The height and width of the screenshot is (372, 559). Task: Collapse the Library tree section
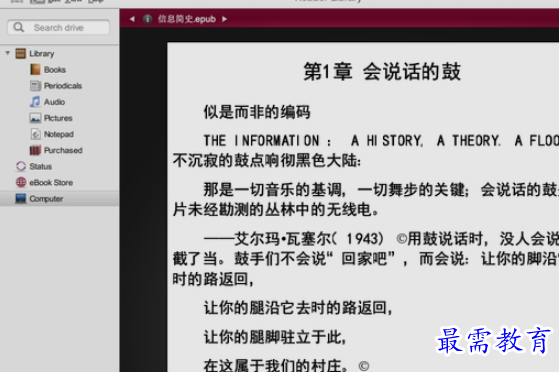coord(7,53)
